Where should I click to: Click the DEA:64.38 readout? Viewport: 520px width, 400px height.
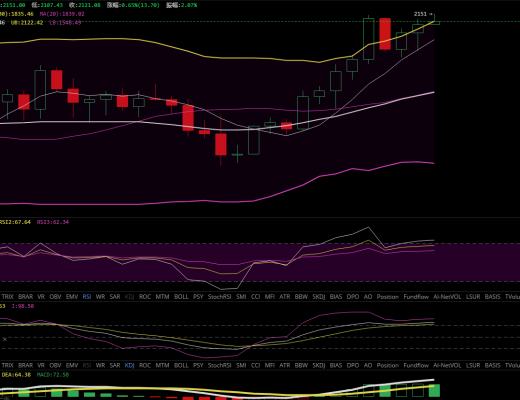coord(16,375)
